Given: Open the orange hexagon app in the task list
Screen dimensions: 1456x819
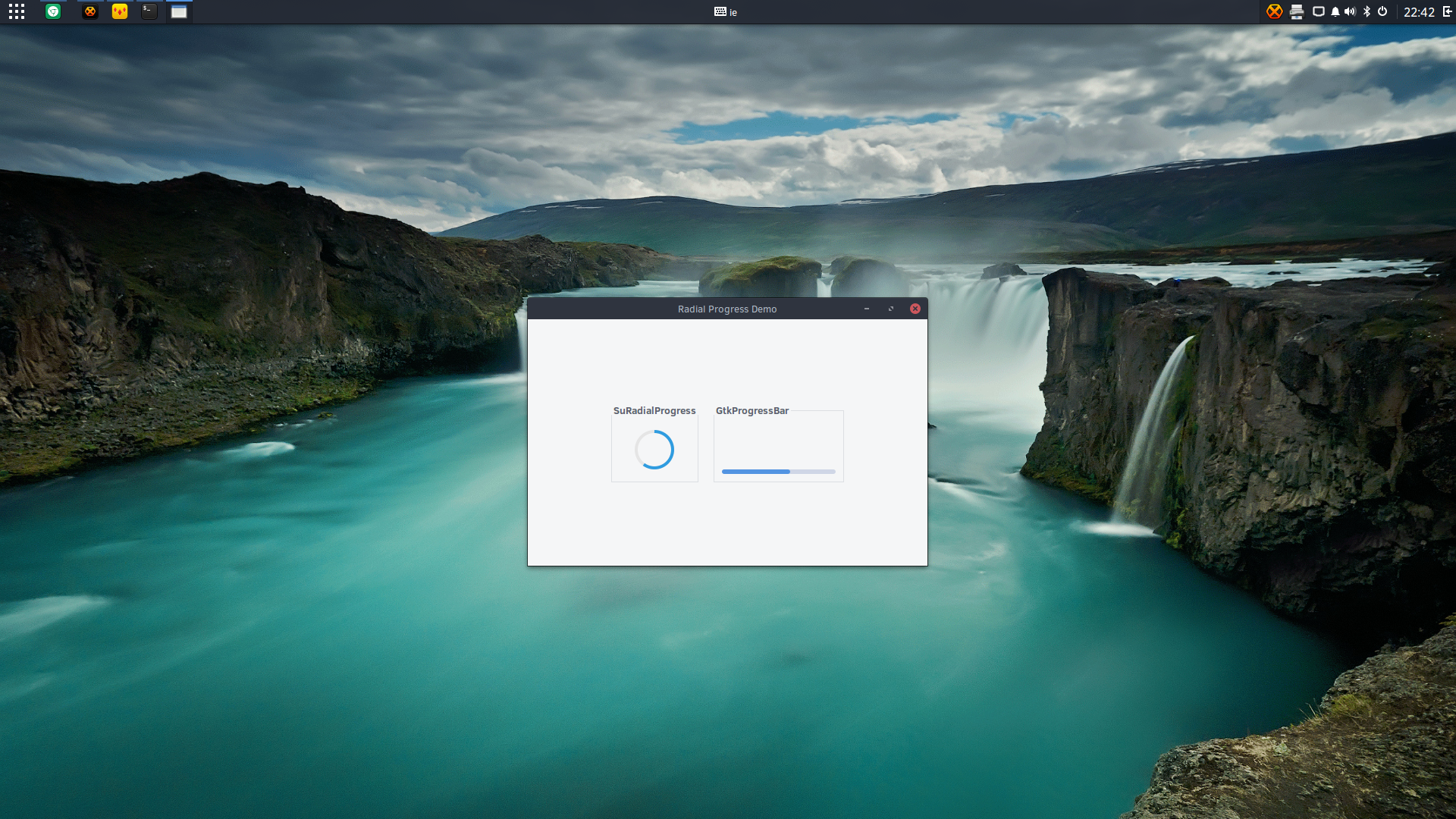Looking at the screenshot, I should point(90,11).
